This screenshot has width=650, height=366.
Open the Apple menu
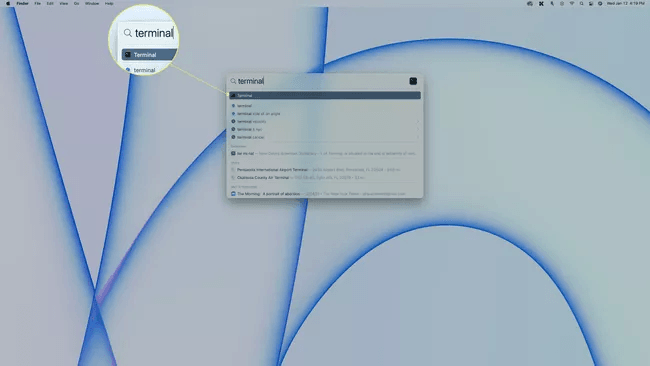tap(8, 3)
